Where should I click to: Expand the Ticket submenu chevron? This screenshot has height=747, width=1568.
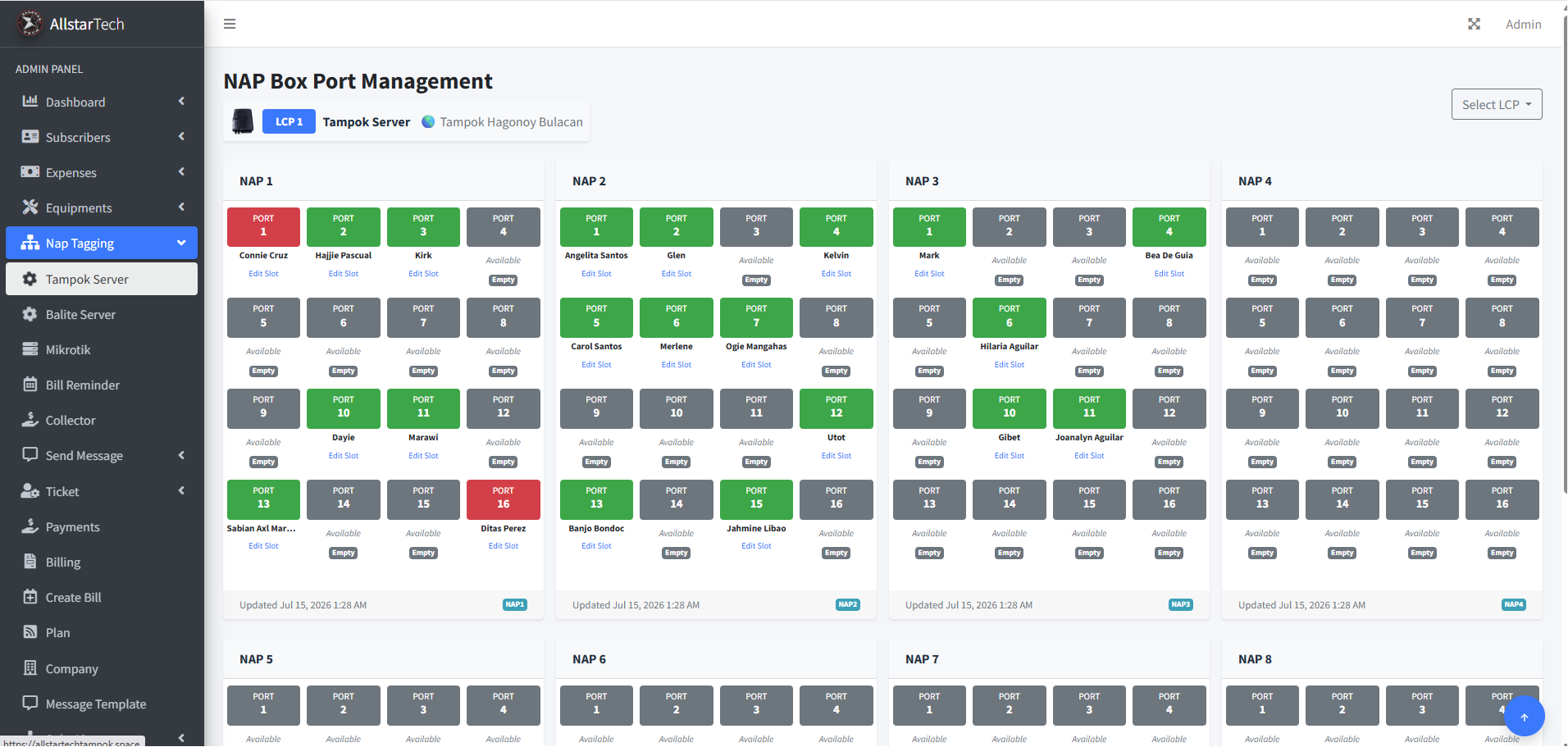tap(181, 490)
